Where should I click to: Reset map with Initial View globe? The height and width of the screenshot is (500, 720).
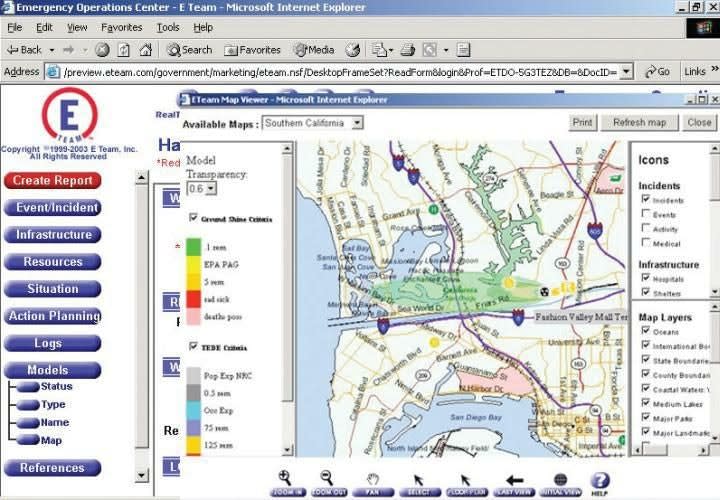560,482
